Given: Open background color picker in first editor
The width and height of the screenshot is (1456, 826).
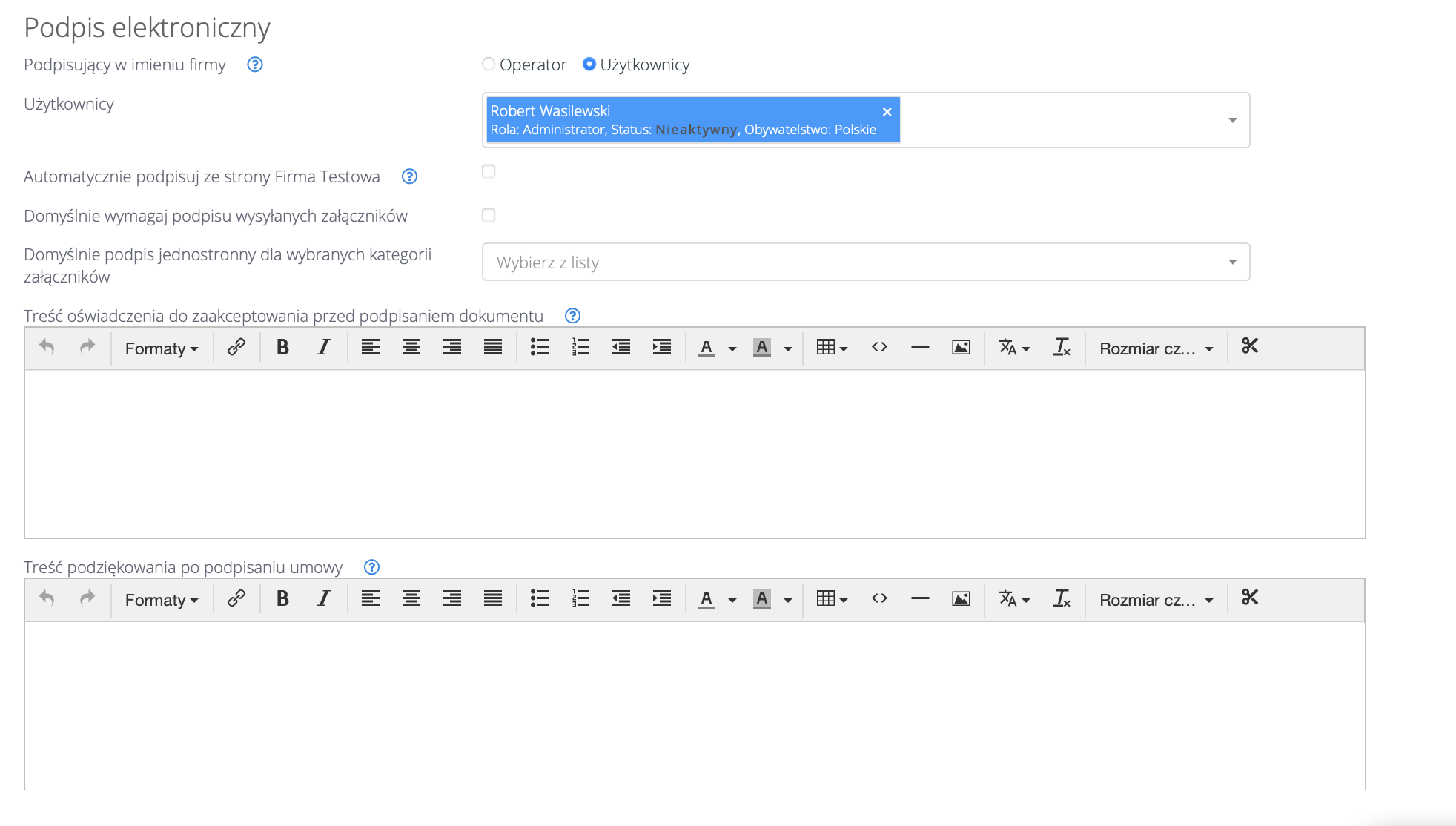Looking at the screenshot, I should pyautogui.click(x=788, y=348).
